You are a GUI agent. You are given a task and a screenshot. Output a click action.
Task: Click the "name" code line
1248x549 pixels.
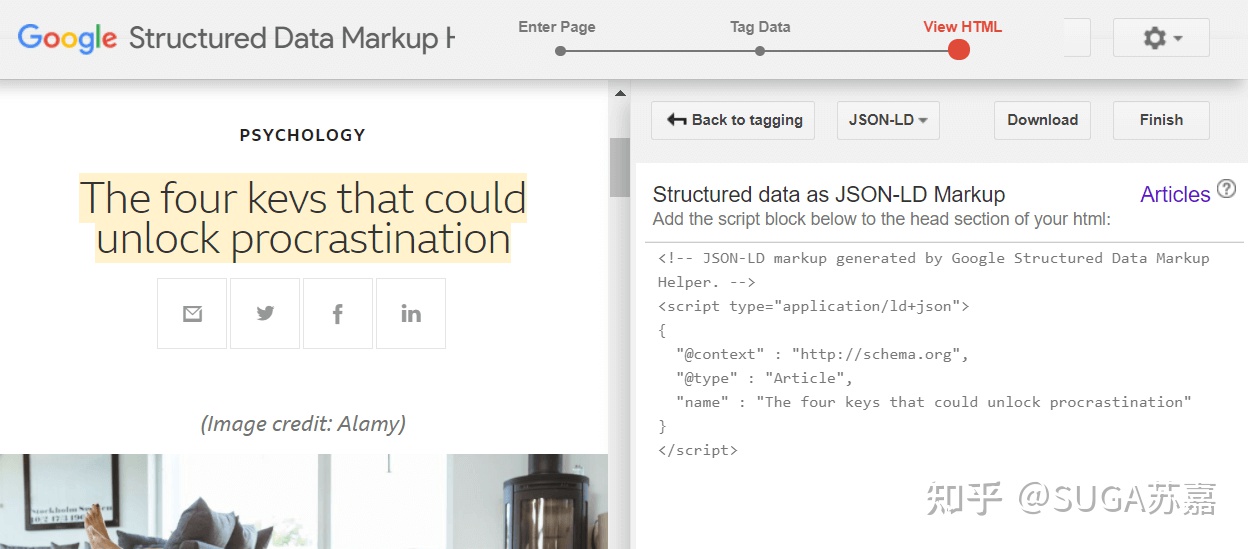click(x=934, y=402)
